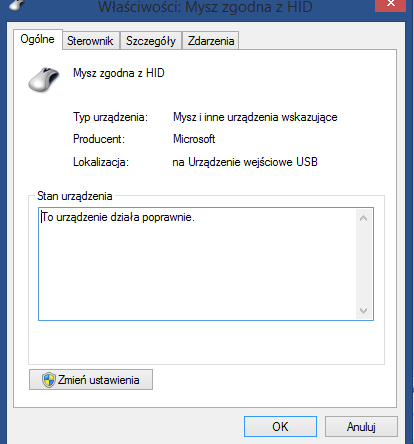Click the title bar mouse icon
The image size is (414, 444).
coord(17,5)
